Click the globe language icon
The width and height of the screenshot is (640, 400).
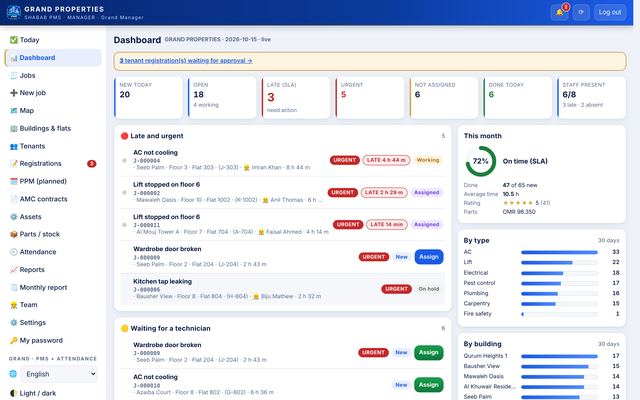pos(13,374)
